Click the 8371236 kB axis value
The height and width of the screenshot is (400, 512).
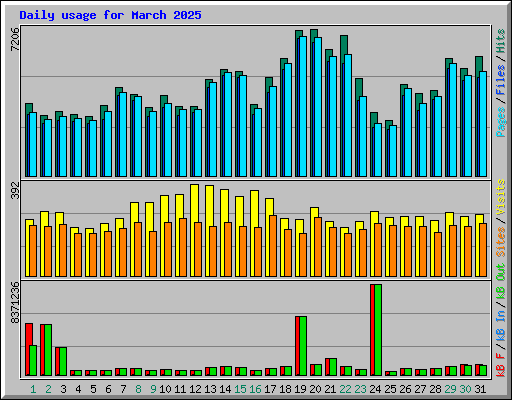point(15,303)
